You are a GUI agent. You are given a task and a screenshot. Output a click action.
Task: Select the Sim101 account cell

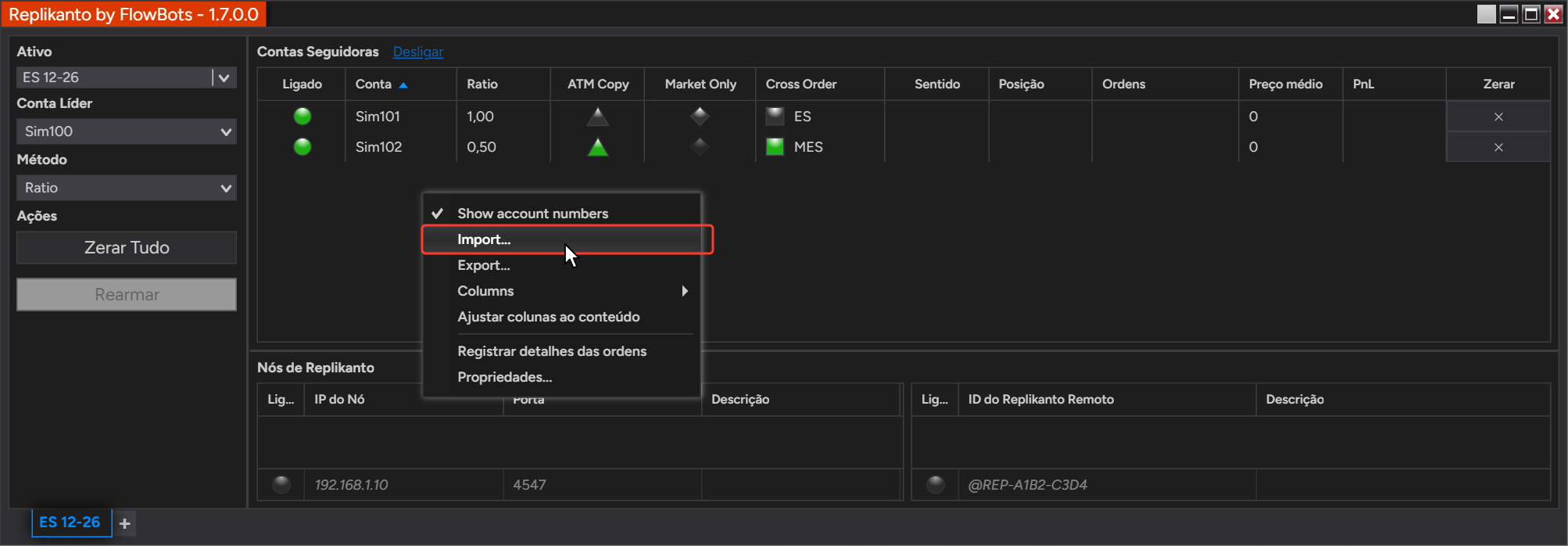coord(401,117)
